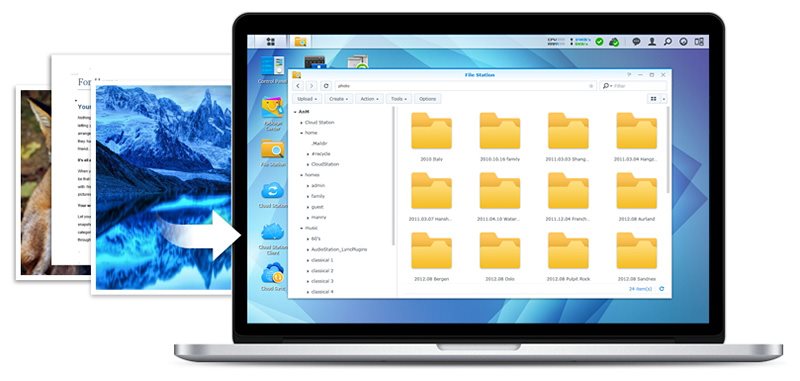Select the 2012.08 Pulpit Rock folder
800x381 pixels.
tap(568, 250)
